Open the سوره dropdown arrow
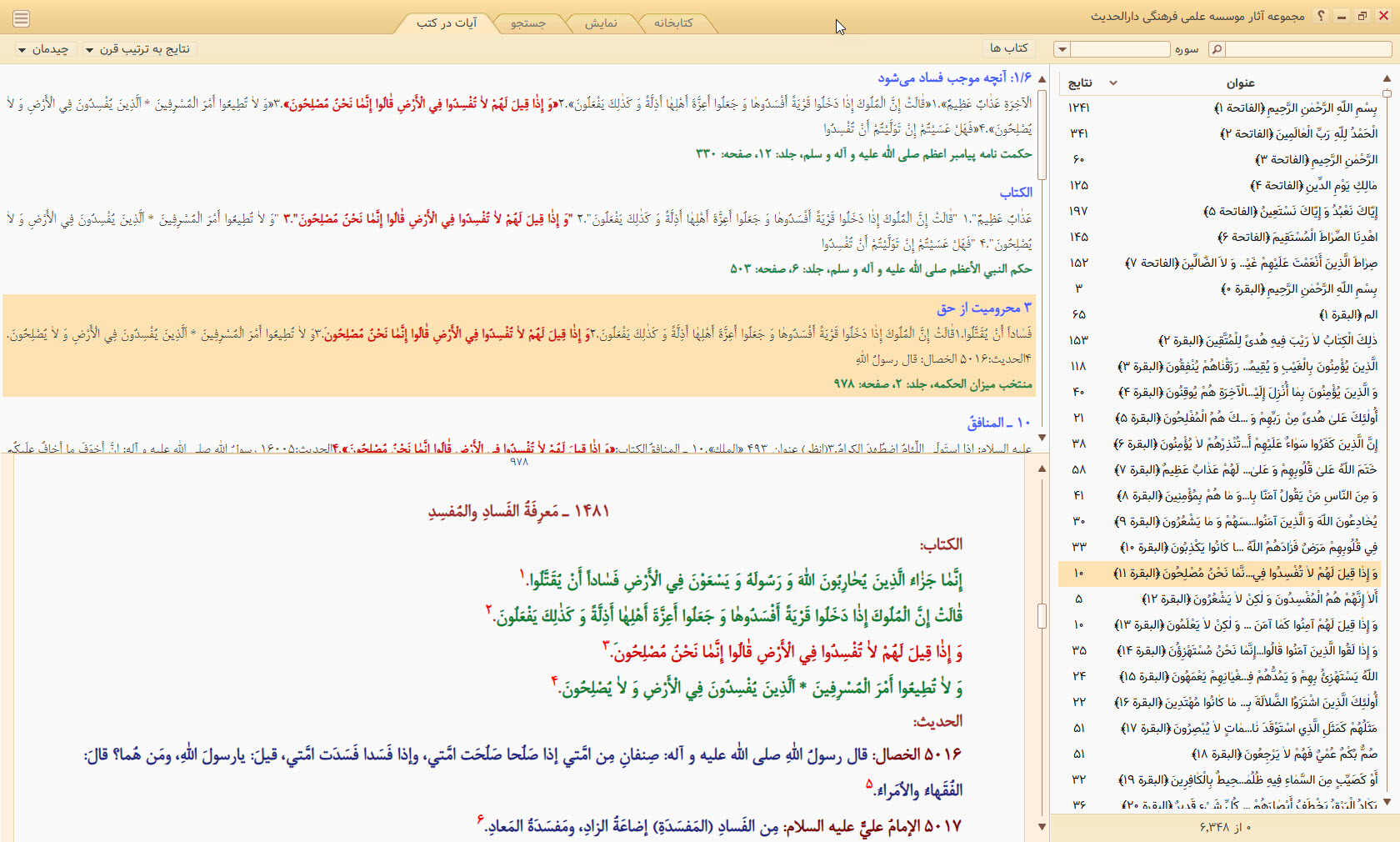 pyautogui.click(x=1062, y=49)
